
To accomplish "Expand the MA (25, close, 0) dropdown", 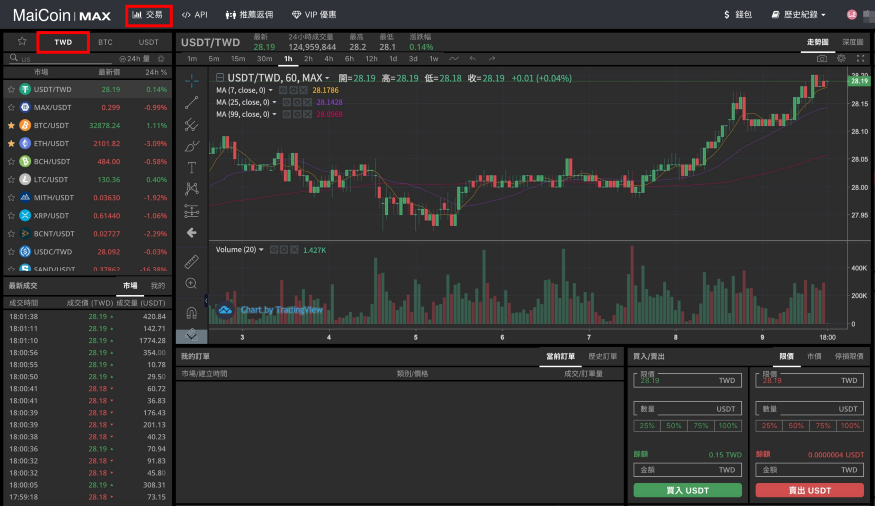I will pyautogui.click(x=274, y=102).
